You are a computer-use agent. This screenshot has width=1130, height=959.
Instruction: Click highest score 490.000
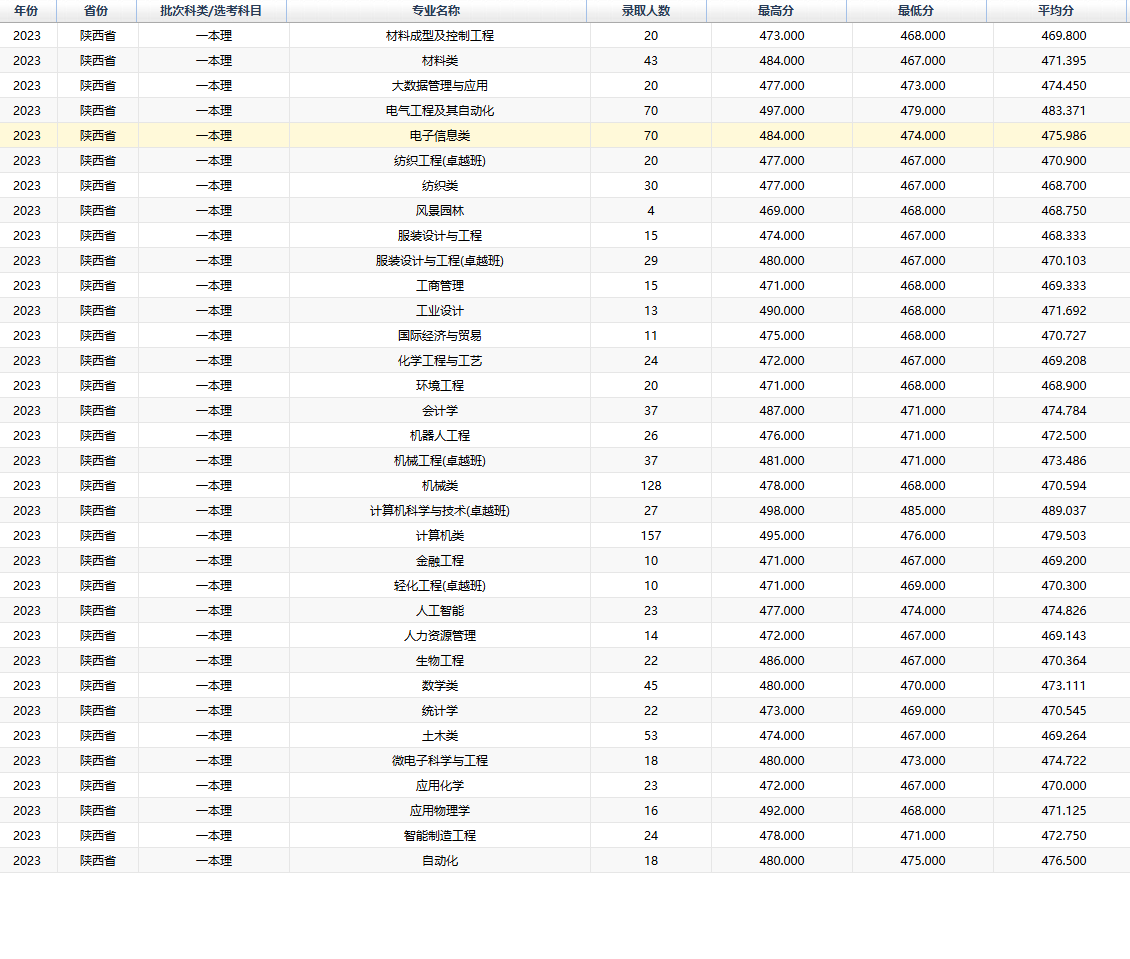[782, 311]
